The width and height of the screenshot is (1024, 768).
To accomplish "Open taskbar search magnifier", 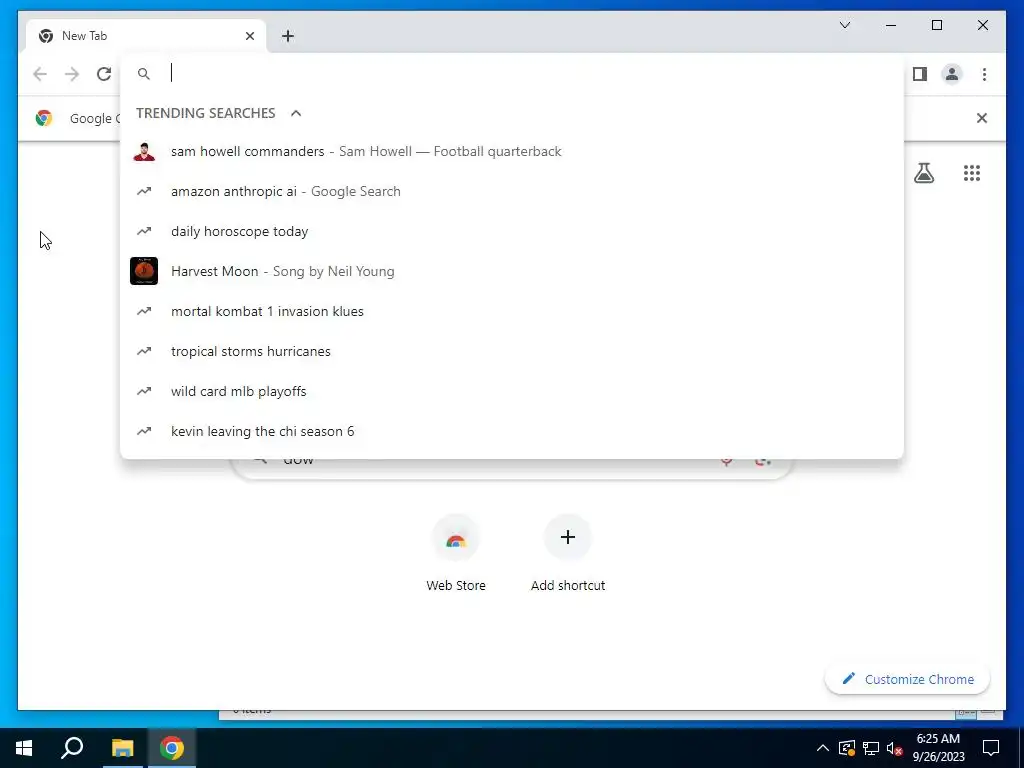I will pyautogui.click(x=72, y=748).
